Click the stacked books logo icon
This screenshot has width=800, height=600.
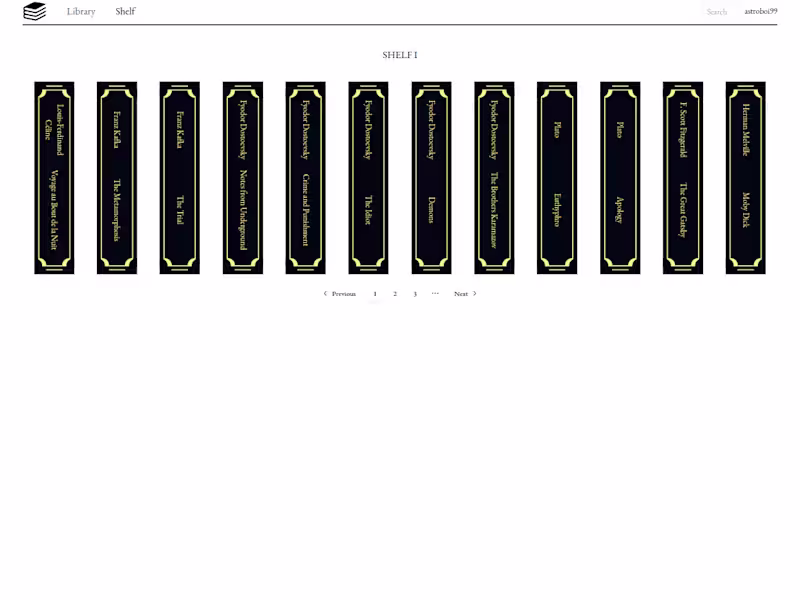tap(35, 11)
